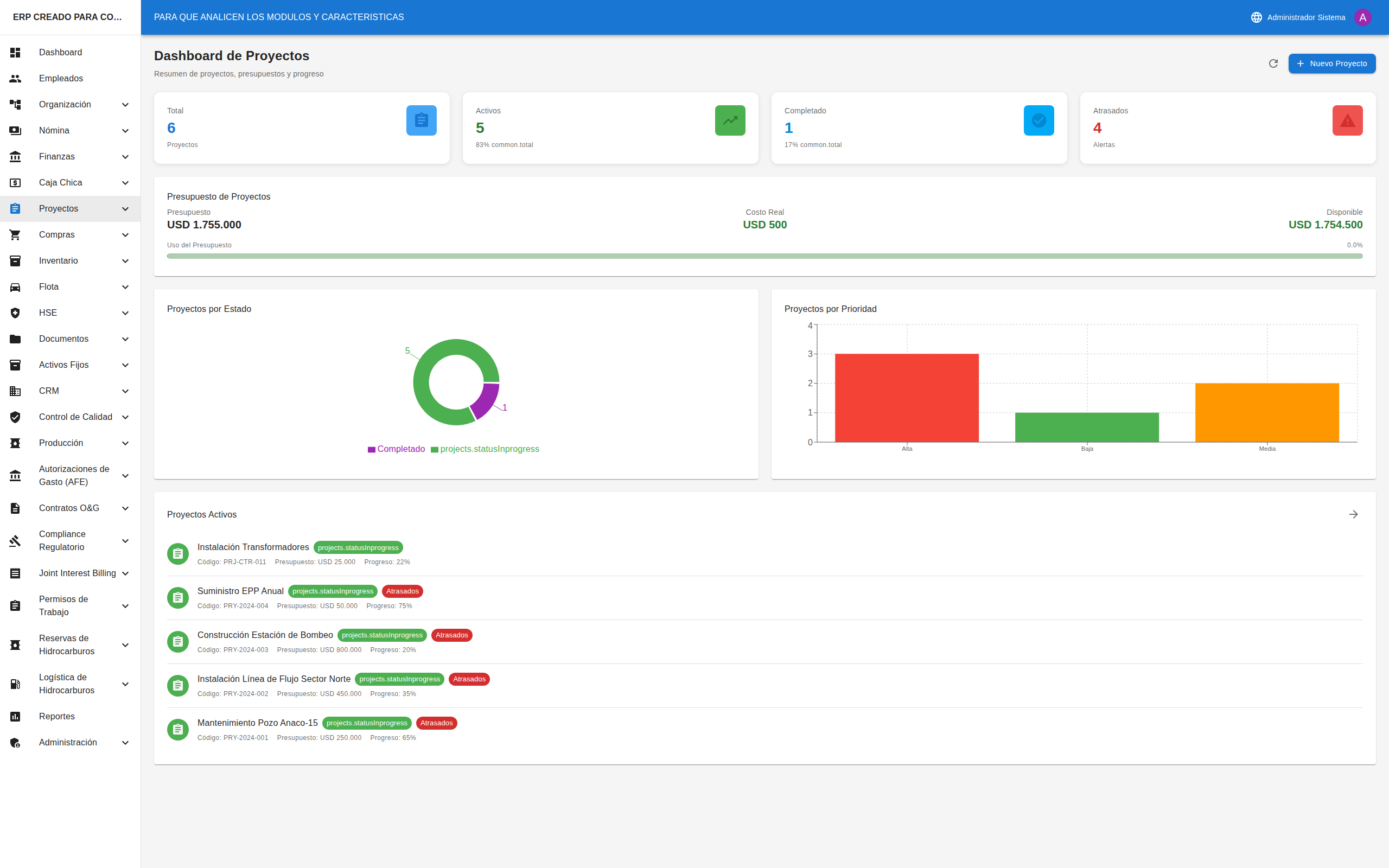
Task: Expand the Inventario sidebar menu
Action: [125, 260]
